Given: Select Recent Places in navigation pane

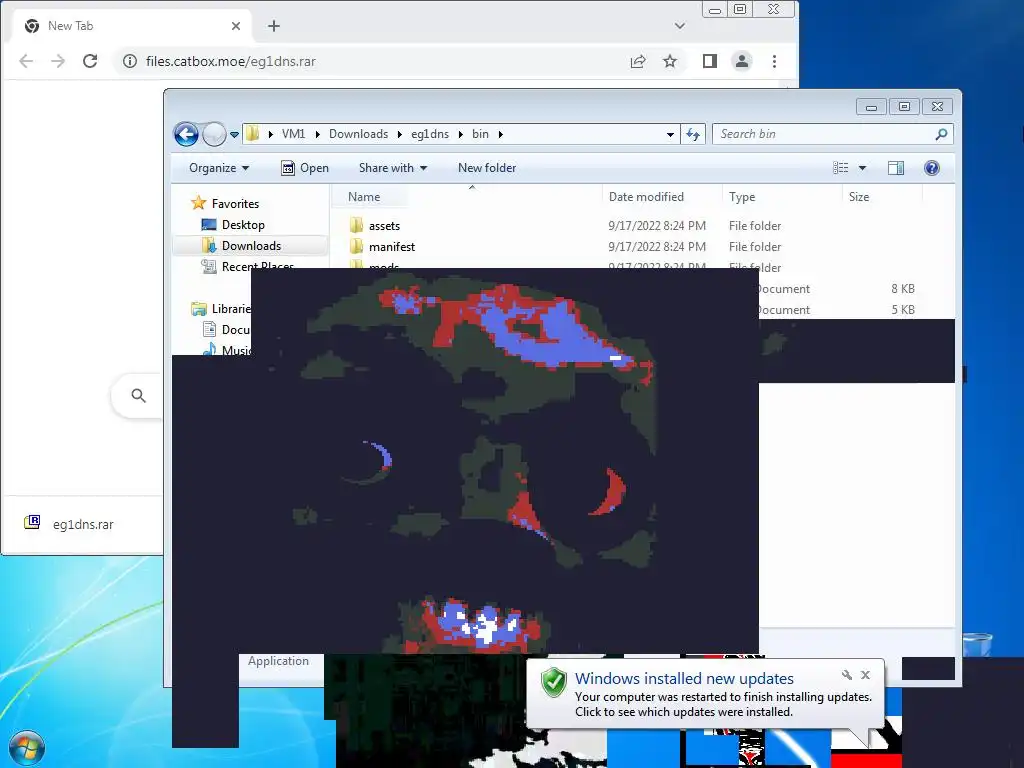Looking at the screenshot, I should point(248,264).
